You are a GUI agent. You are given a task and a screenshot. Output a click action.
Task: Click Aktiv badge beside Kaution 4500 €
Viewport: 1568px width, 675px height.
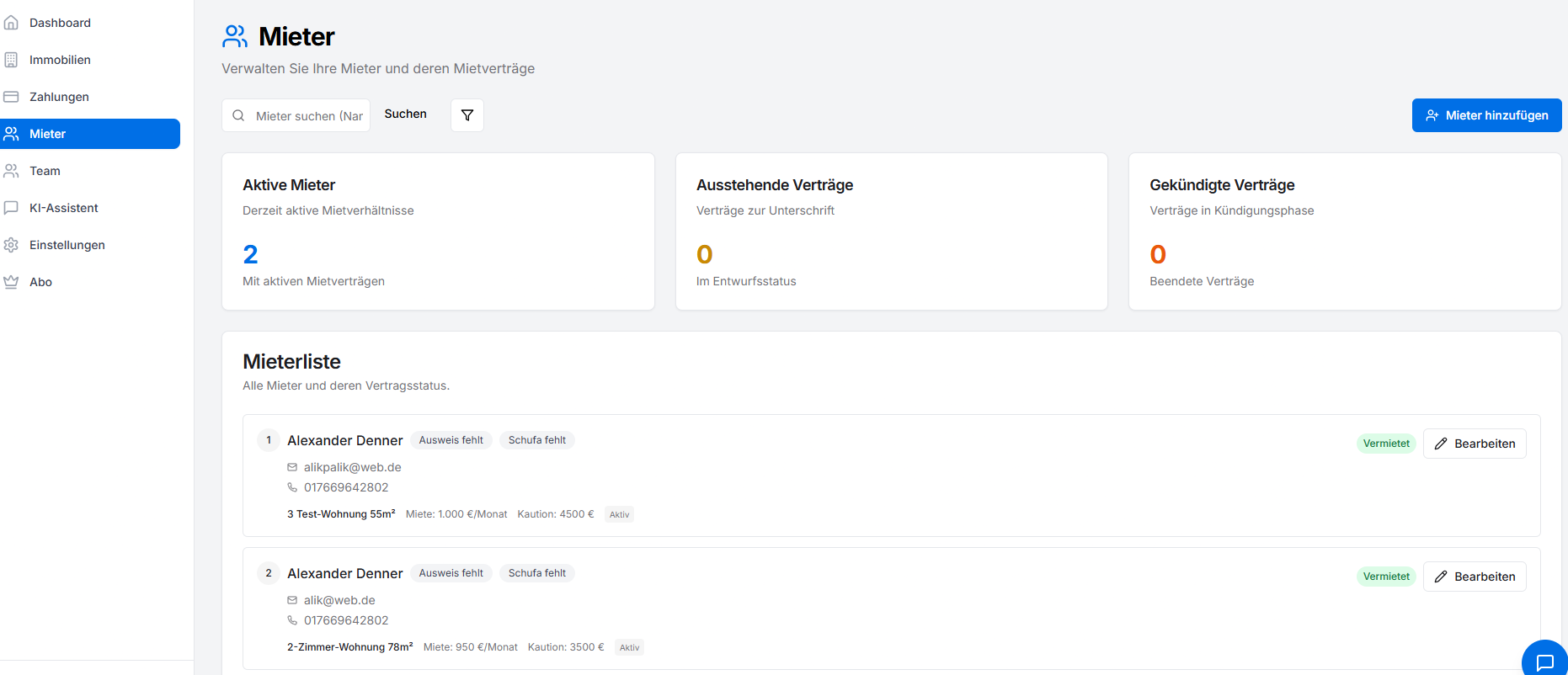click(x=620, y=514)
